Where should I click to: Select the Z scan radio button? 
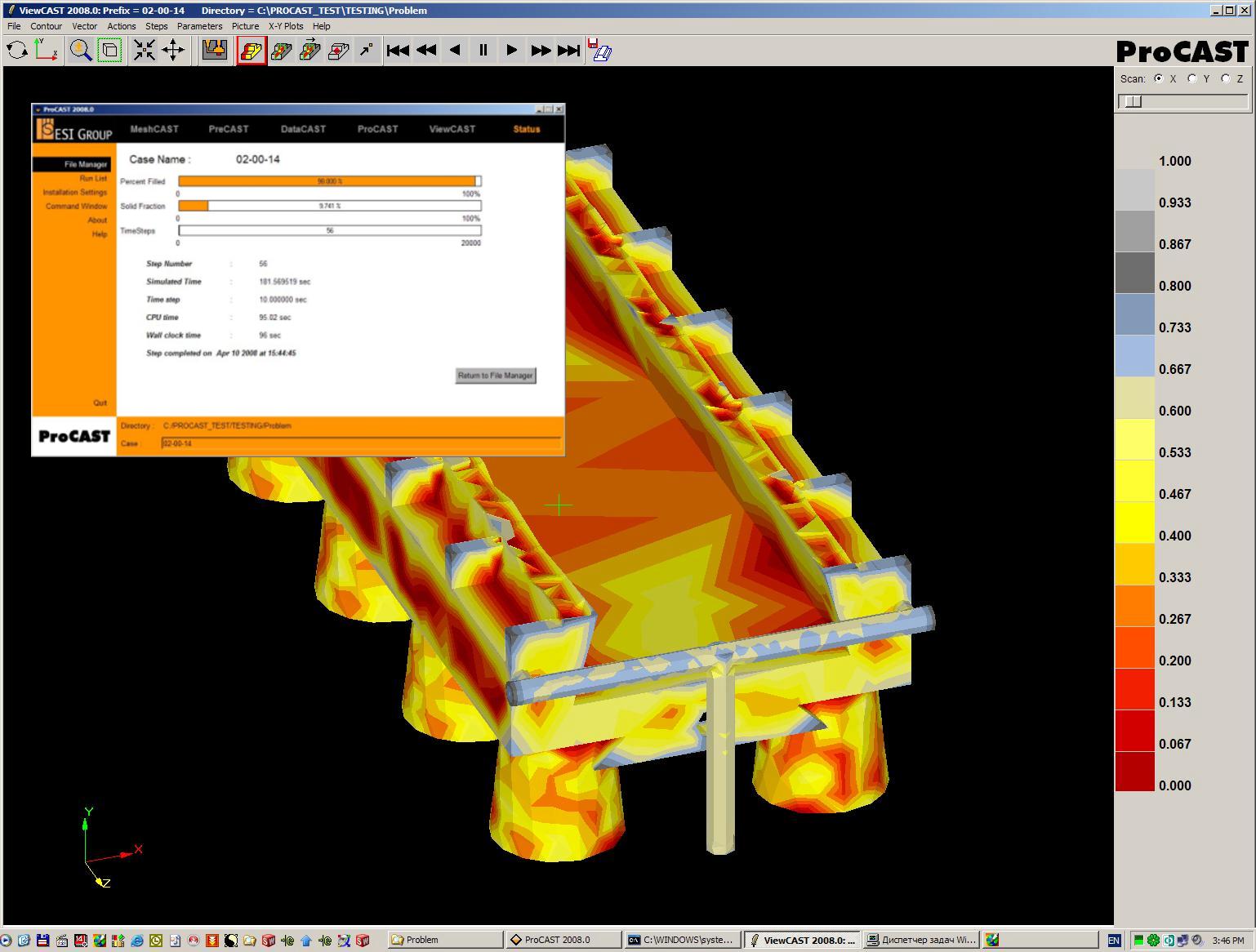pos(1225,79)
